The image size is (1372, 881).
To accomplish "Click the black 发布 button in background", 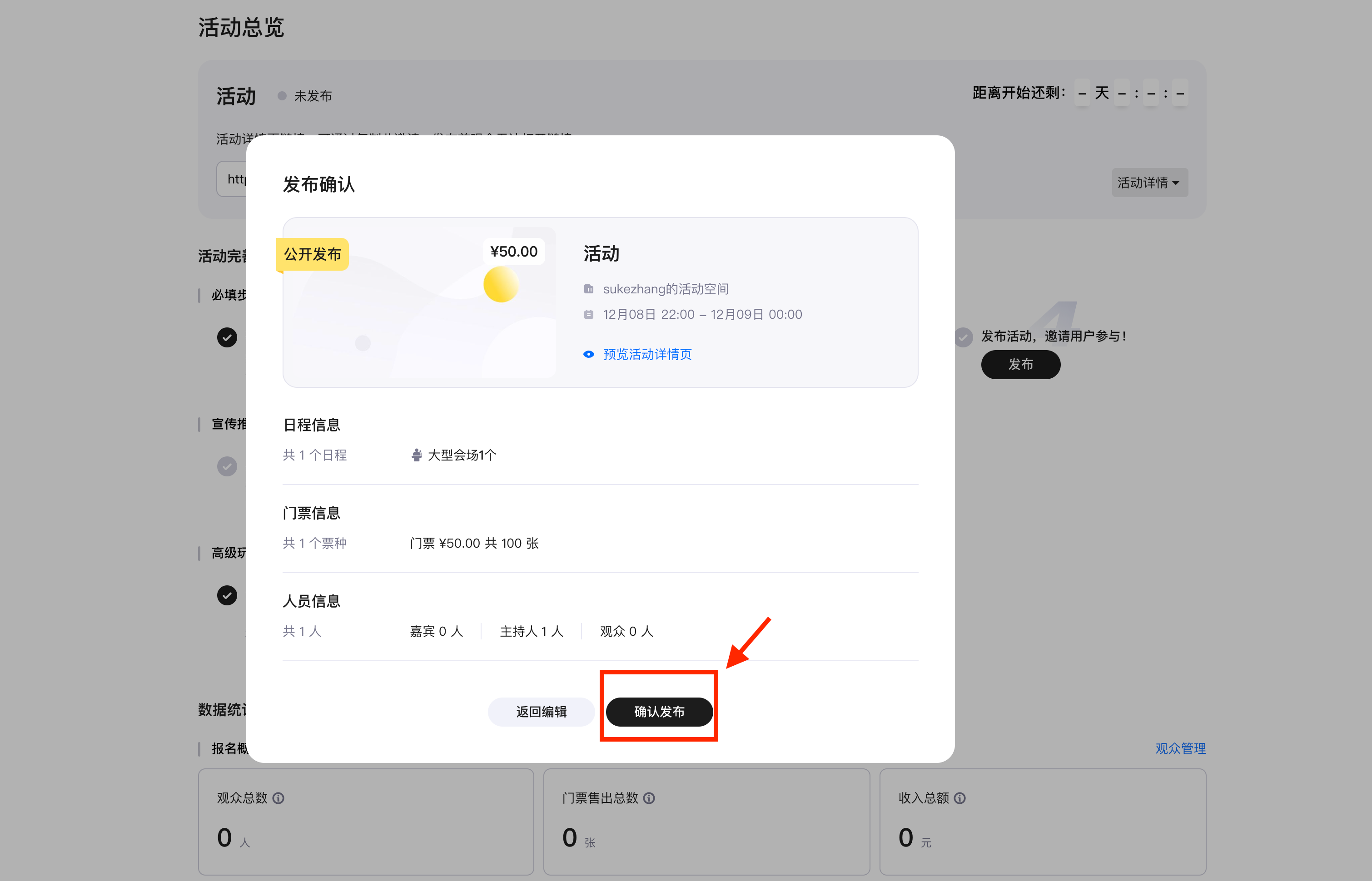I will coord(1020,364).
